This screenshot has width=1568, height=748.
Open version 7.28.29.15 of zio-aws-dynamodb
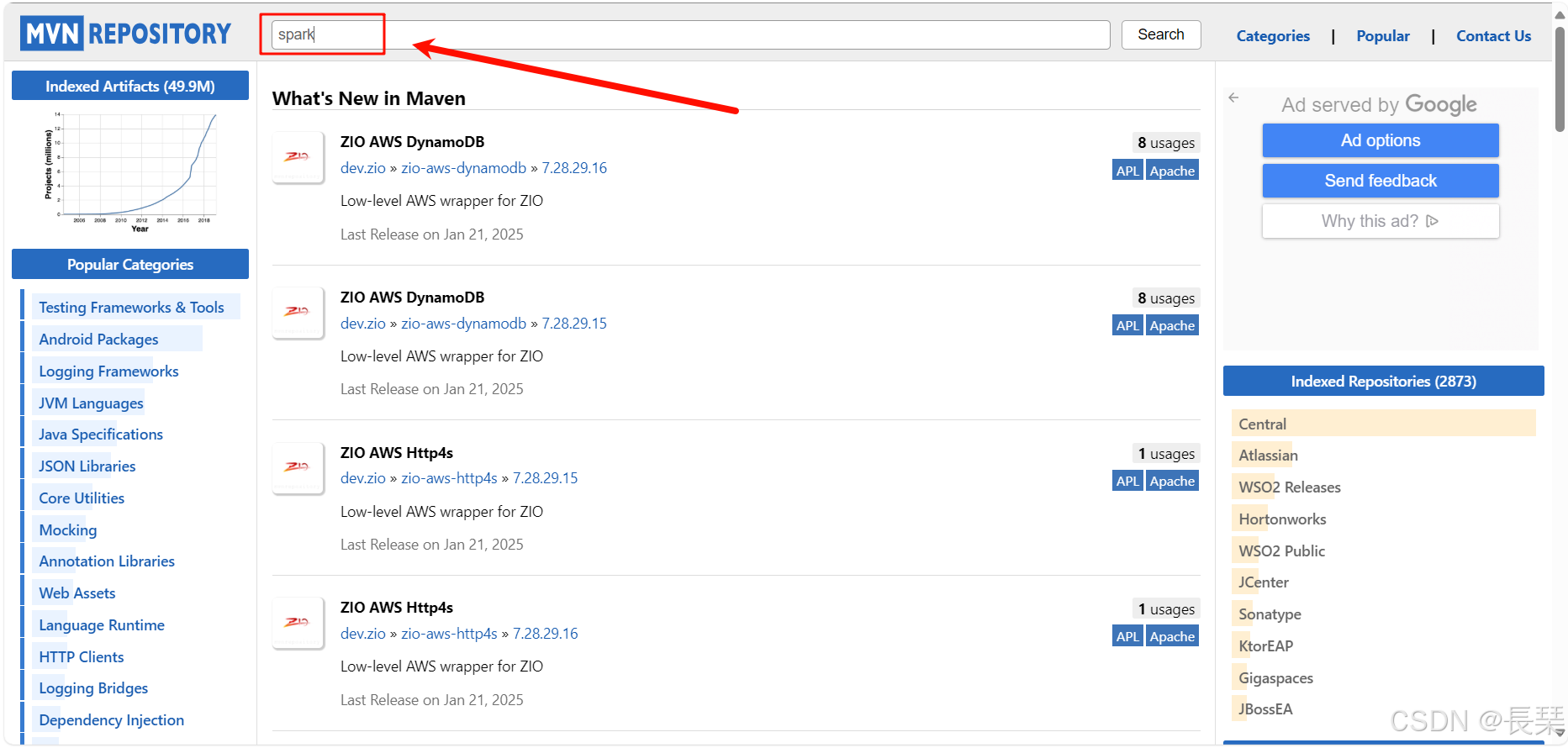tap(574, 324)
